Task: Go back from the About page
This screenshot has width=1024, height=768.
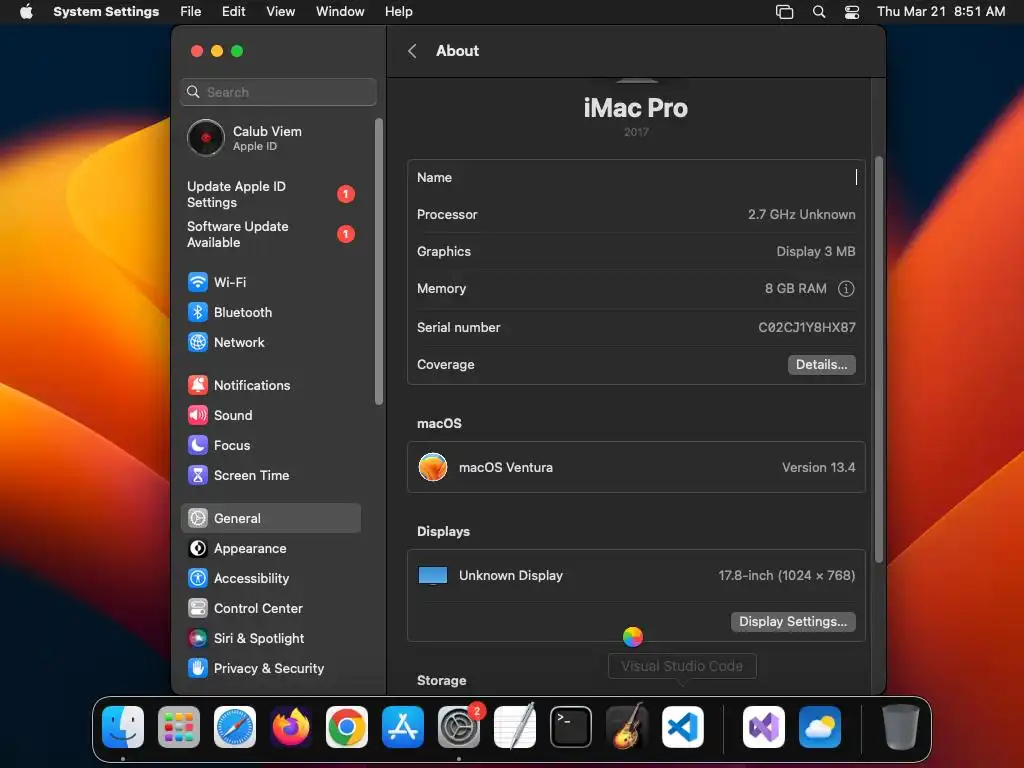Action: pos(412,51)
